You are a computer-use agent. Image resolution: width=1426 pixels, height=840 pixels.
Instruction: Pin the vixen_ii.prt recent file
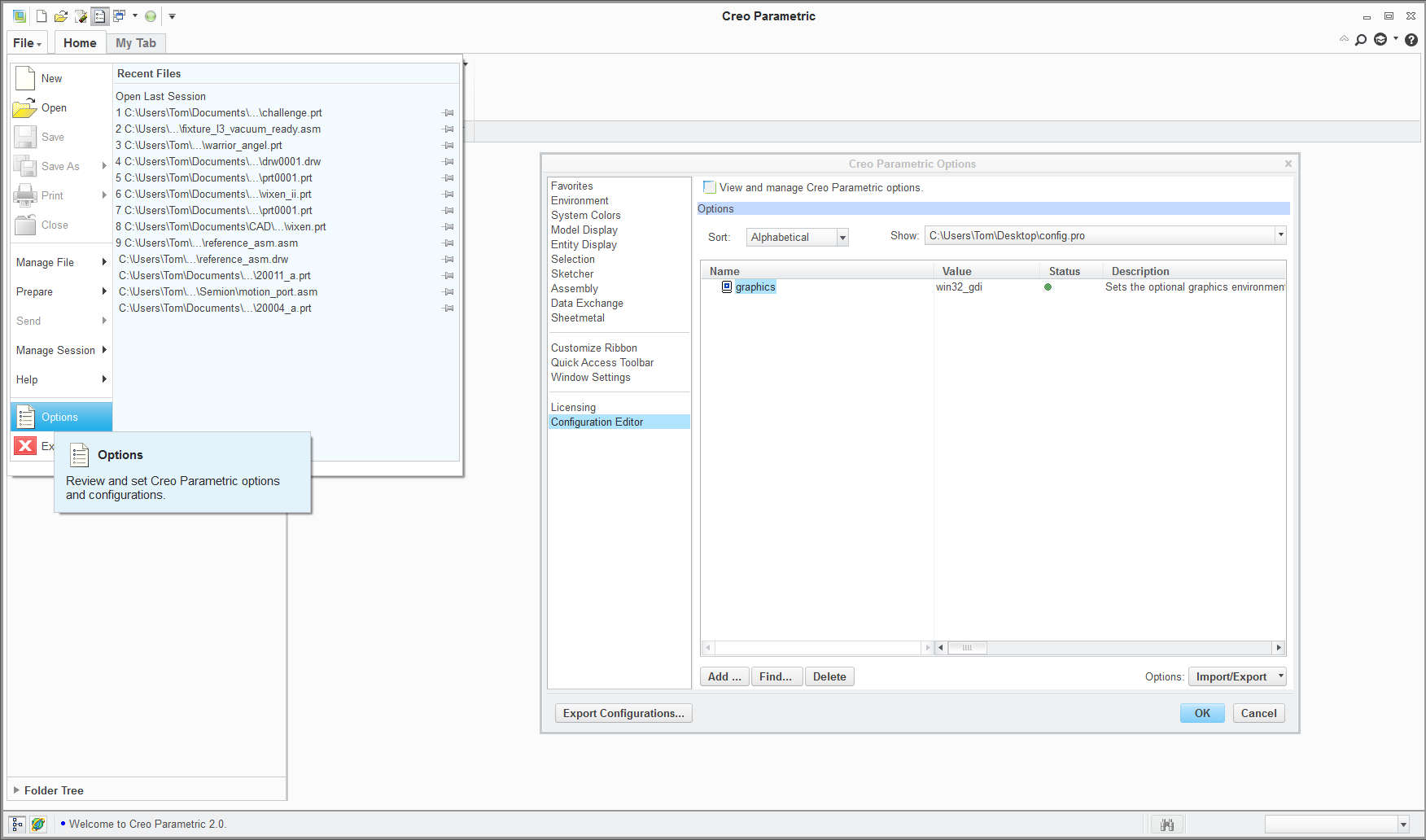tap(448, 195)
